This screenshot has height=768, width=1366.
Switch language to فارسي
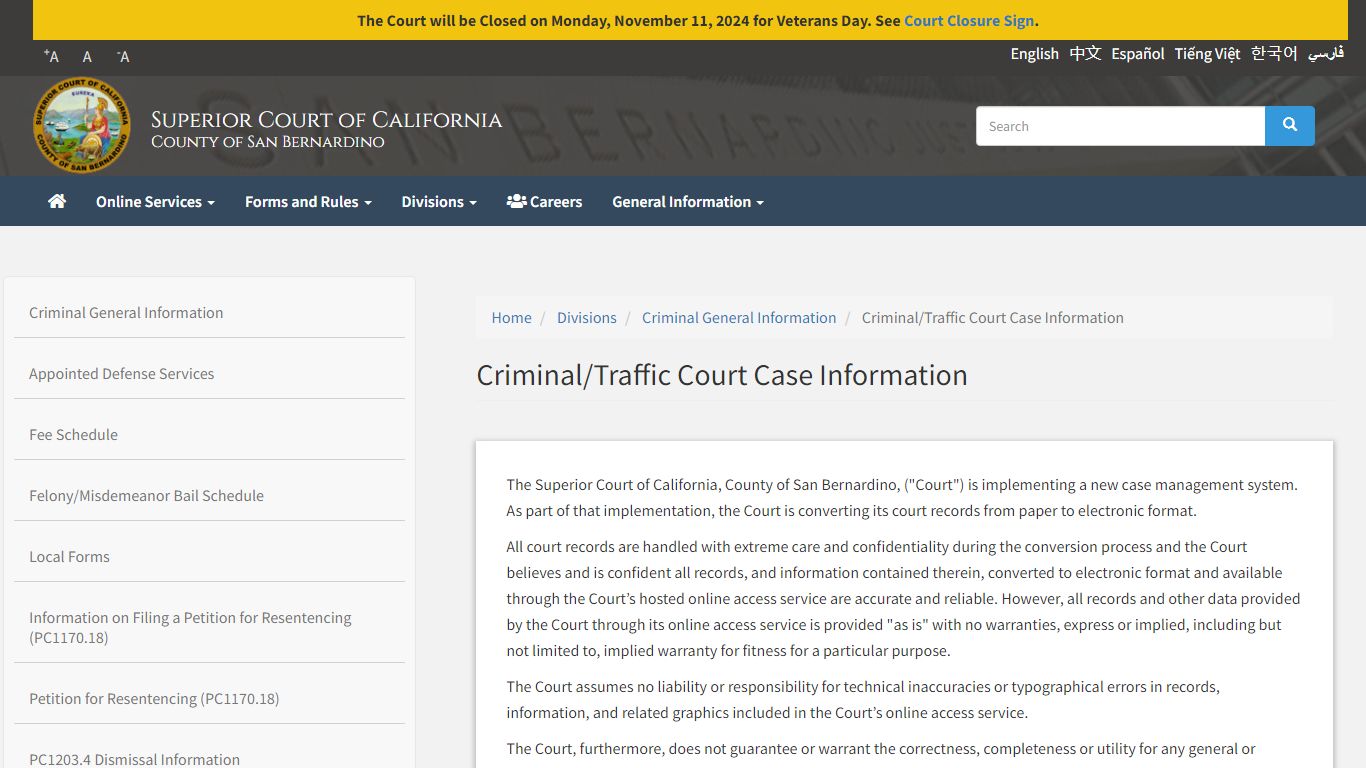point(1326,53)
